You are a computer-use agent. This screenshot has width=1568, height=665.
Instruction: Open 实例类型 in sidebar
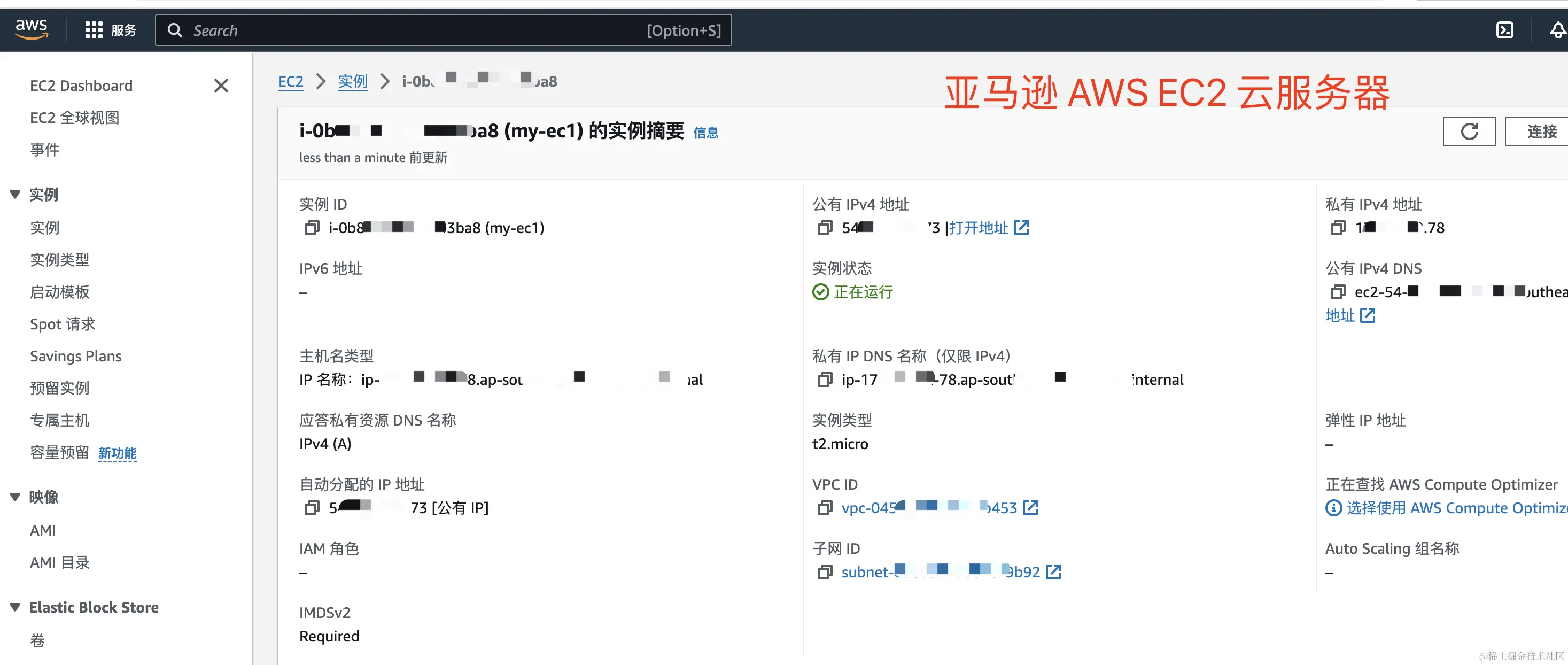pos(60,259)
